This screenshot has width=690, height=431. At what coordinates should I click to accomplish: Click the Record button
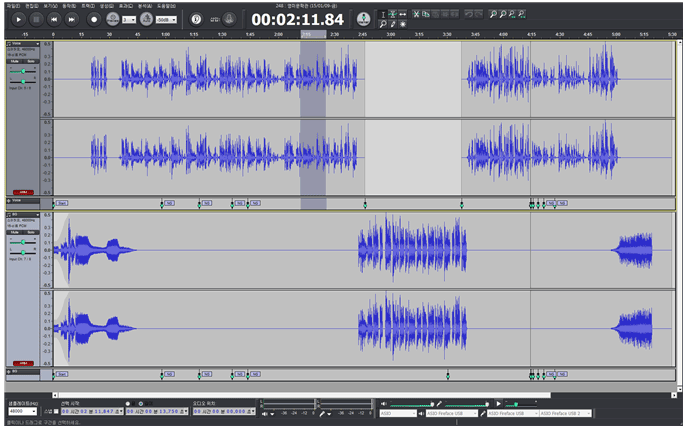pyautogui.click(x=94, y=19)
